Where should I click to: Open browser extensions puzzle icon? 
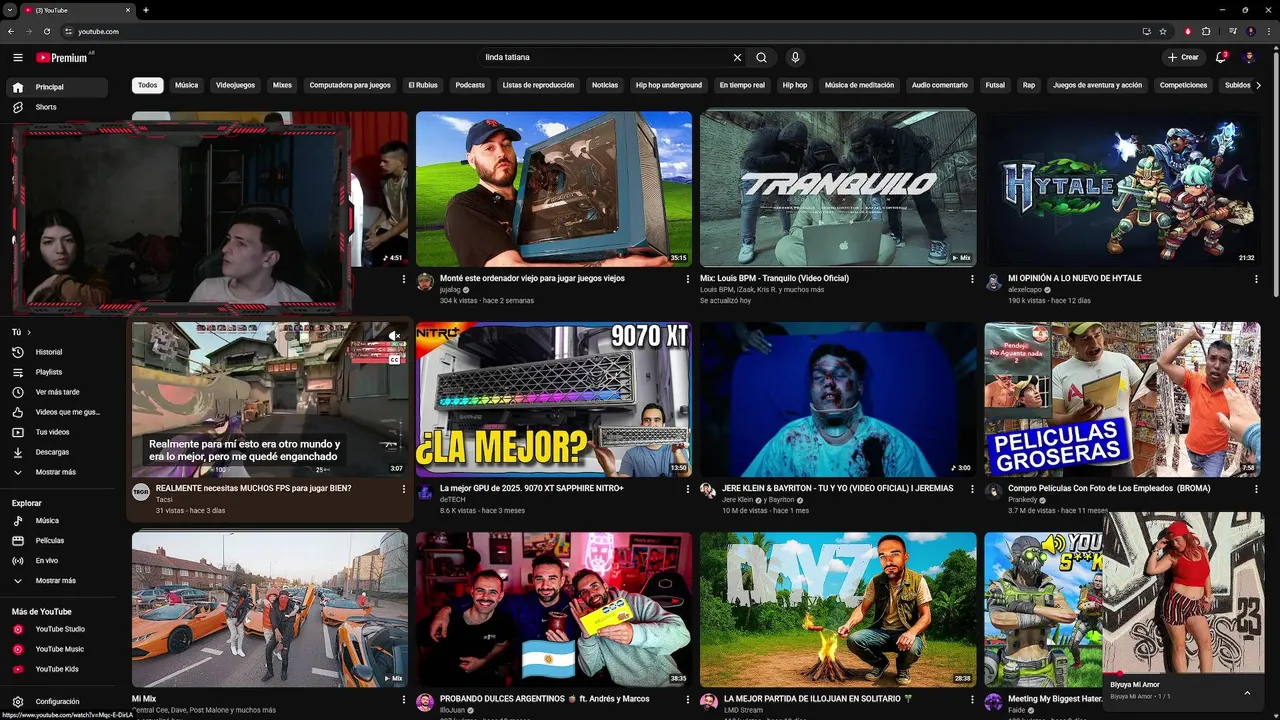pos(1206,31)
